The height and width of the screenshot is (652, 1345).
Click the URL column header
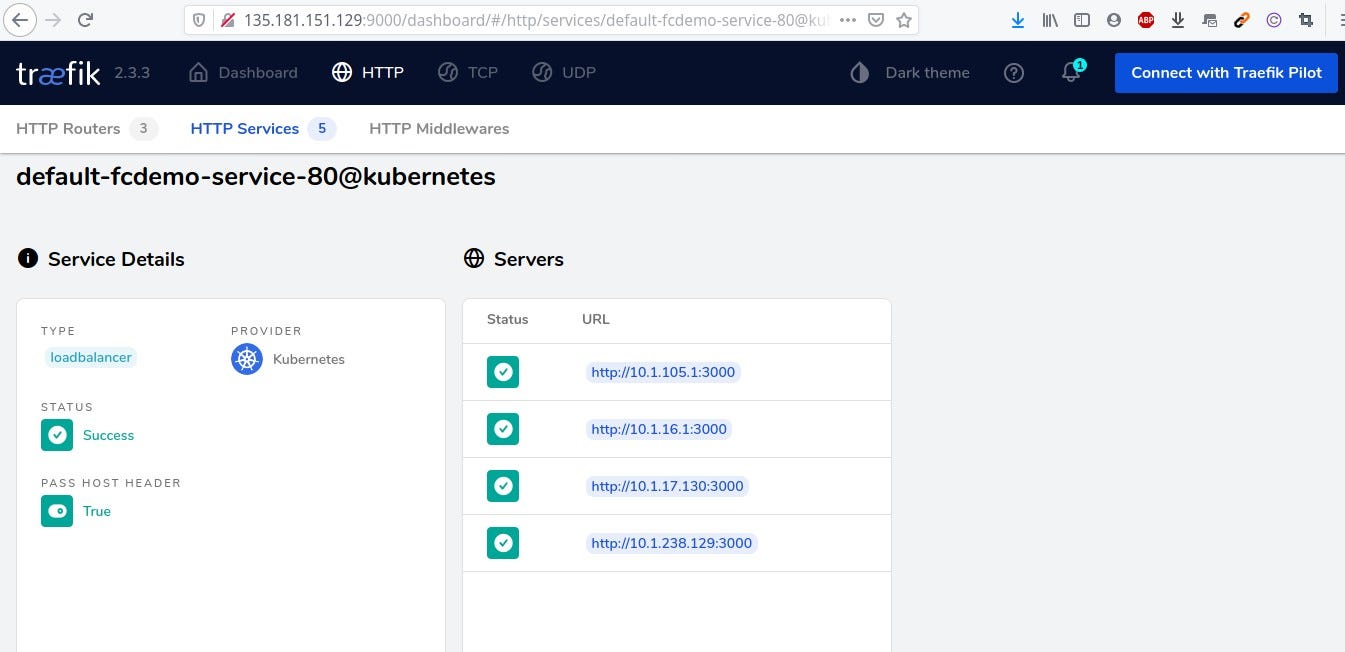596,319
